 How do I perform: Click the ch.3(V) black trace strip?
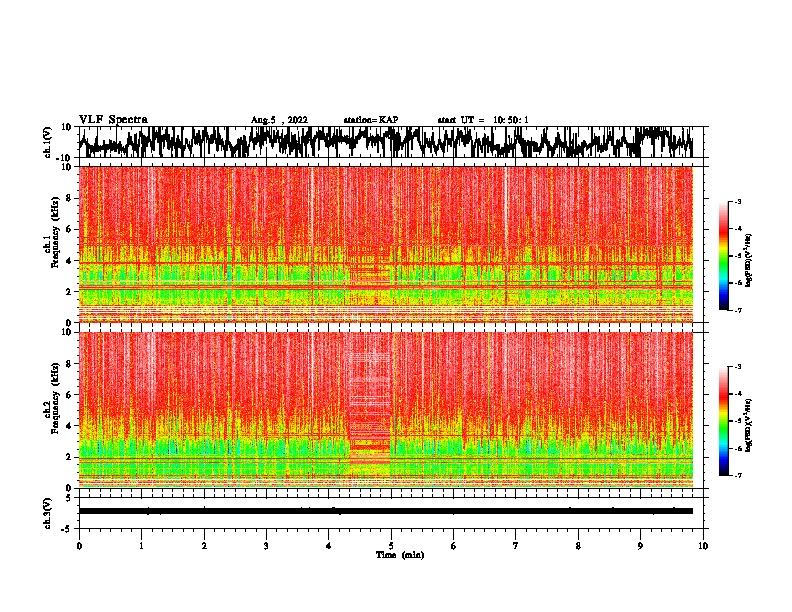point(386,511)
